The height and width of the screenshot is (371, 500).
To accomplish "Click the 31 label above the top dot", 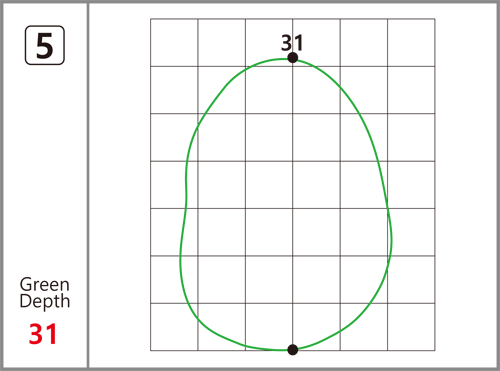I will 292,43.
